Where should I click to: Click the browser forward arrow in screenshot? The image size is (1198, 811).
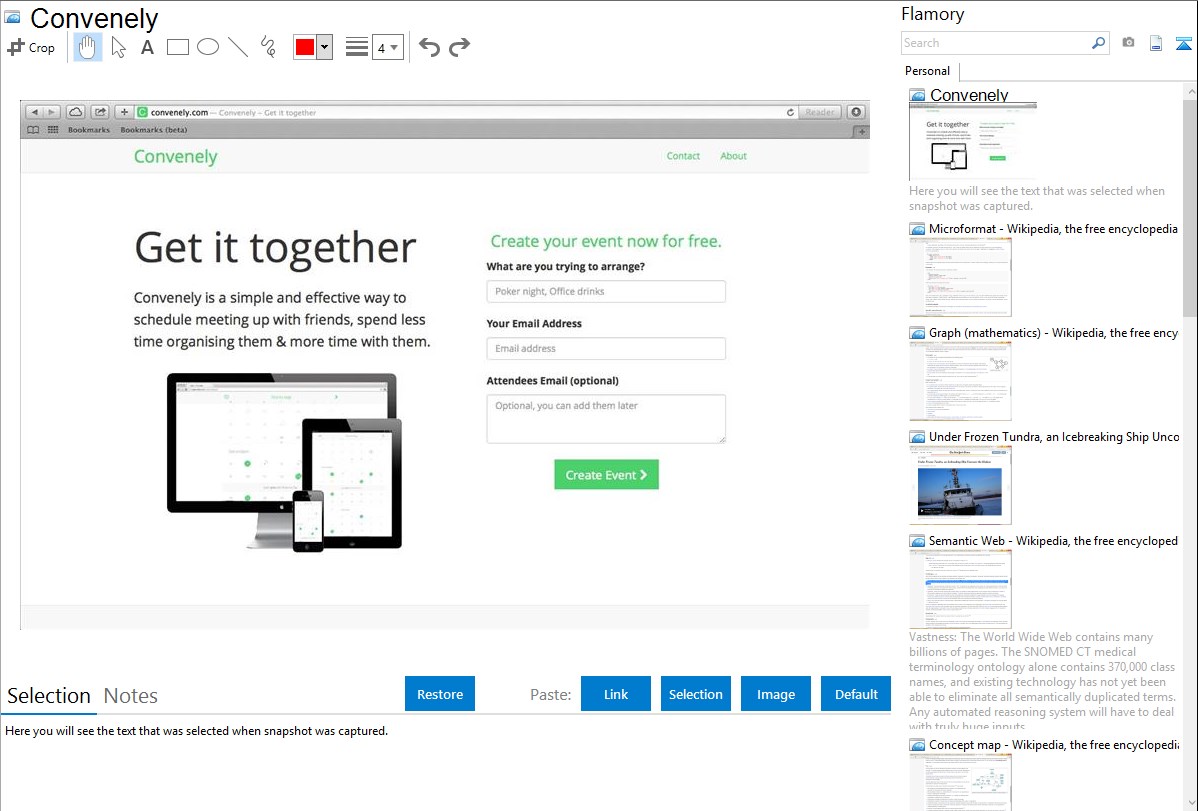tap(51, 112)
